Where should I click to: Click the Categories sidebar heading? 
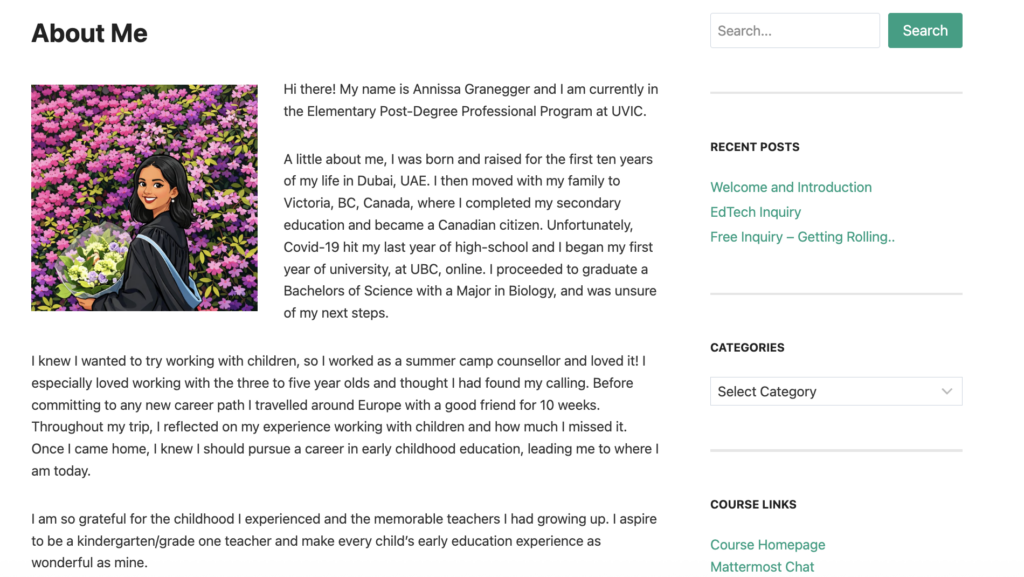[747, 348]
